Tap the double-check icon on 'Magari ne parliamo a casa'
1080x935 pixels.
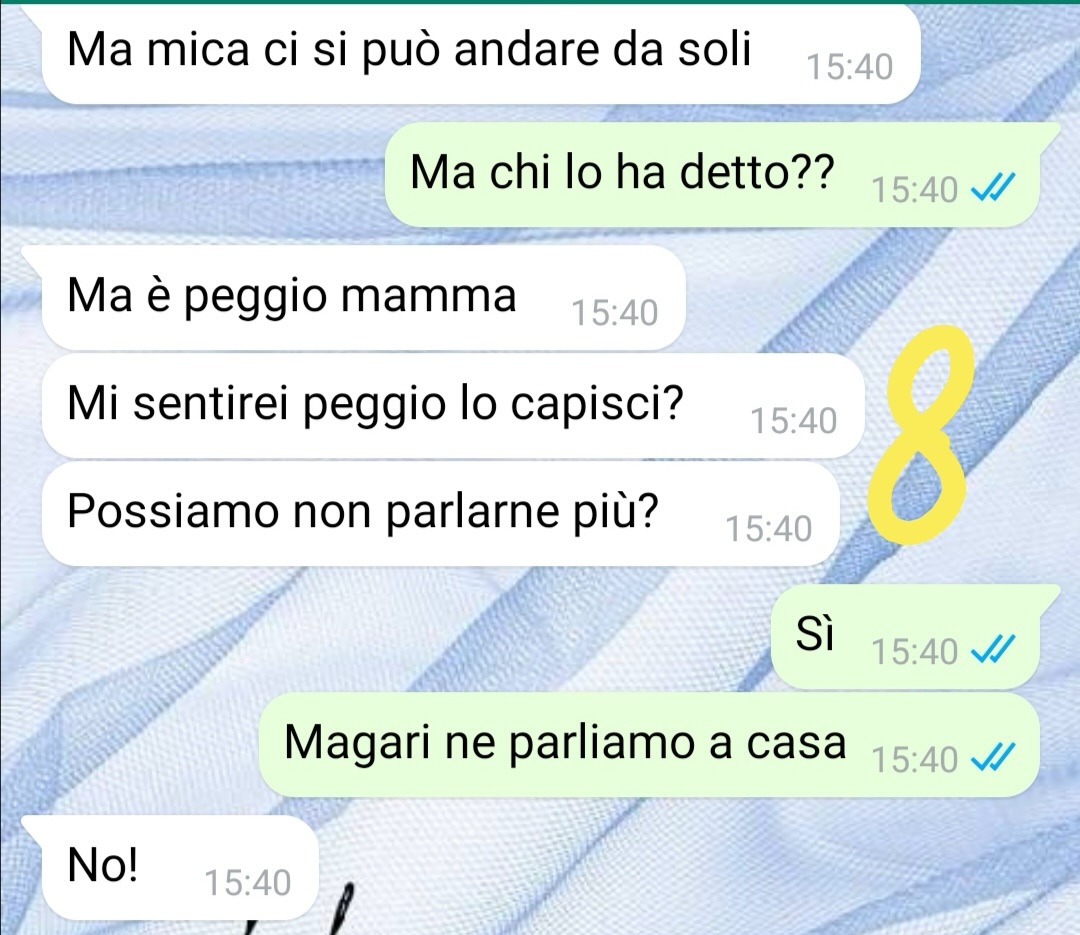pyautogui.click(x=993, y=759)
